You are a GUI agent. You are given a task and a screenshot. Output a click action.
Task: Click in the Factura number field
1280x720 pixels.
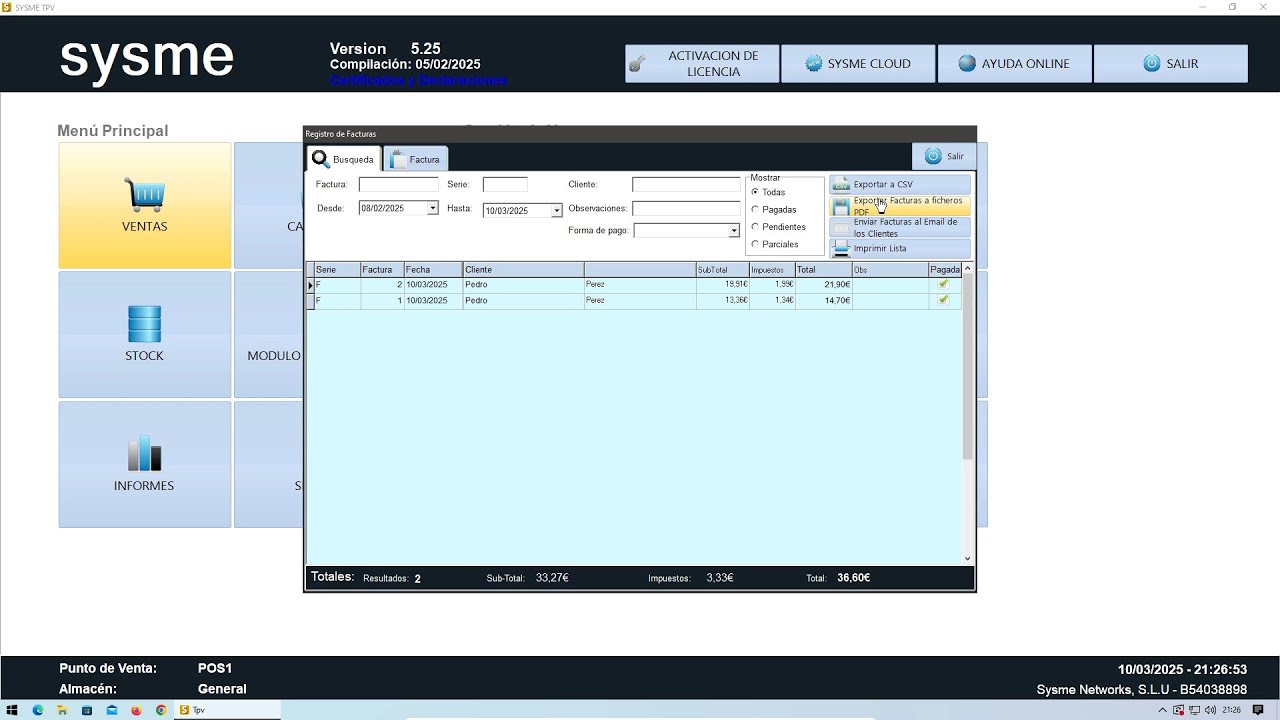[398, 185]
